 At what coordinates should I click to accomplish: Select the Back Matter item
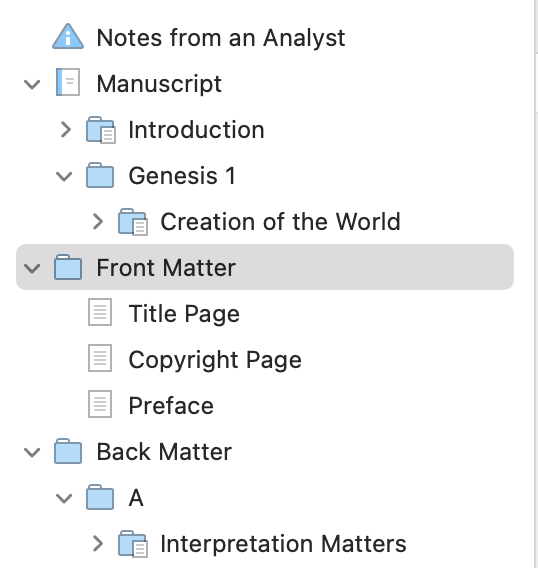[x=164, y=452]
